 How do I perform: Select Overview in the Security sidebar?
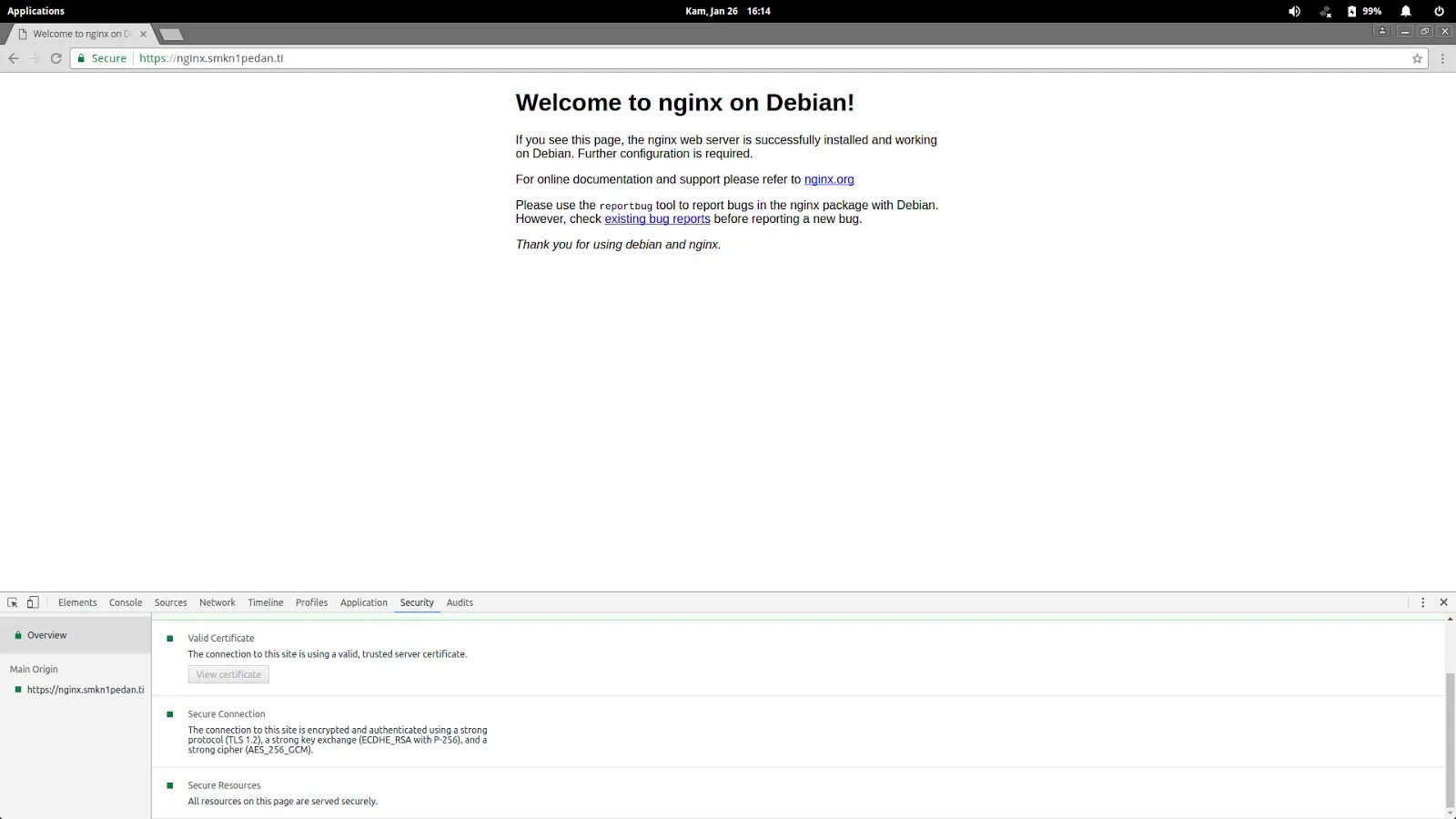76,635
